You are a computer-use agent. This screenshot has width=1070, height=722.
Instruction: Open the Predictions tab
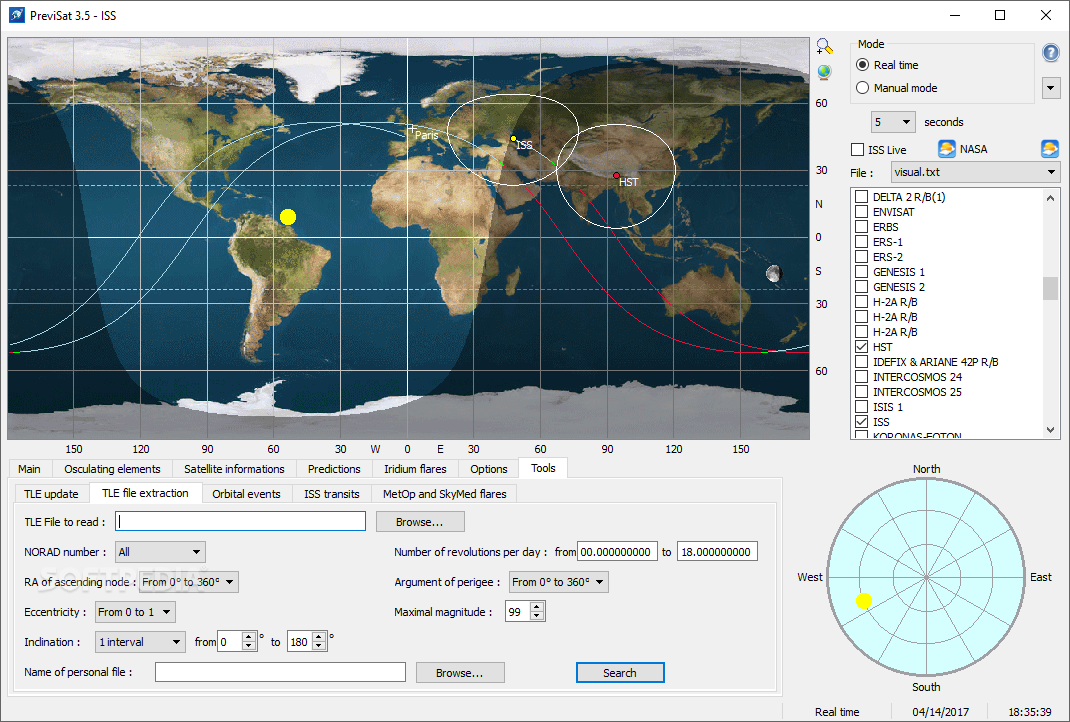[x=334, y=469]
